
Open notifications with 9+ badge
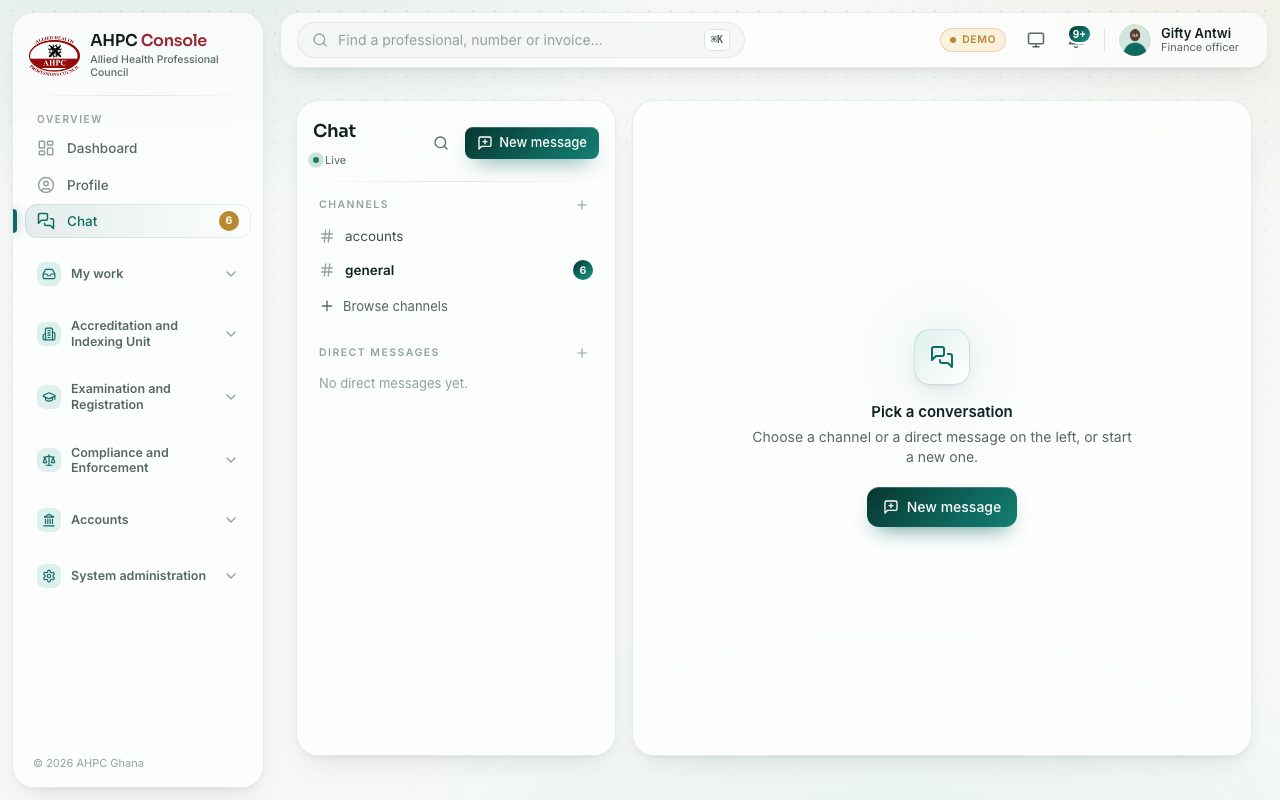pyautogui.click(x=1077, y=39)
